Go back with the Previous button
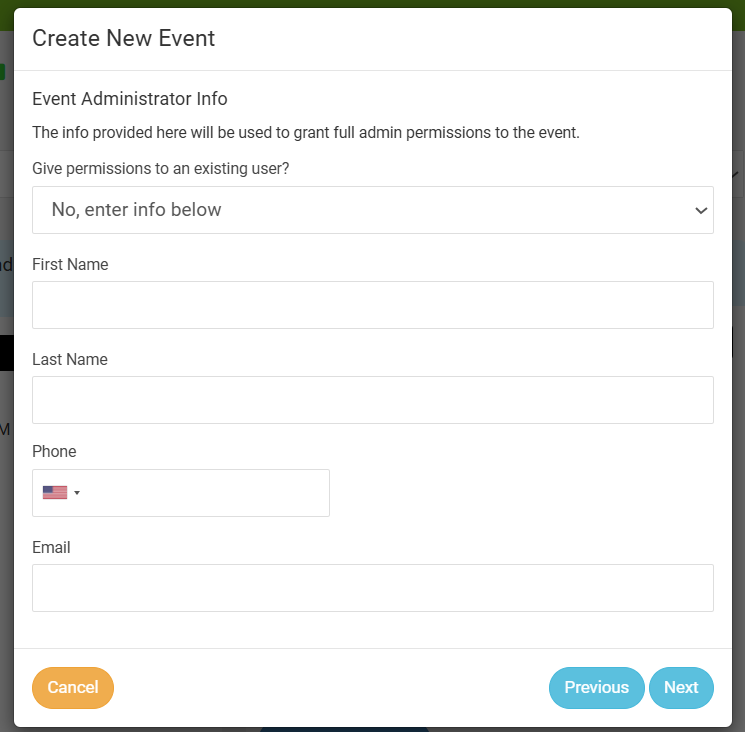The height and width of the screenshot is (732, 745). pyautogui.click(x=596, y=687)
